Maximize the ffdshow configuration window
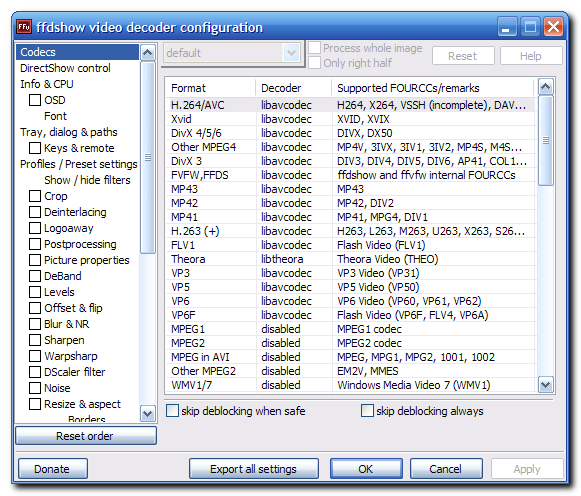581x496 pixels. (x=531, y=27)
